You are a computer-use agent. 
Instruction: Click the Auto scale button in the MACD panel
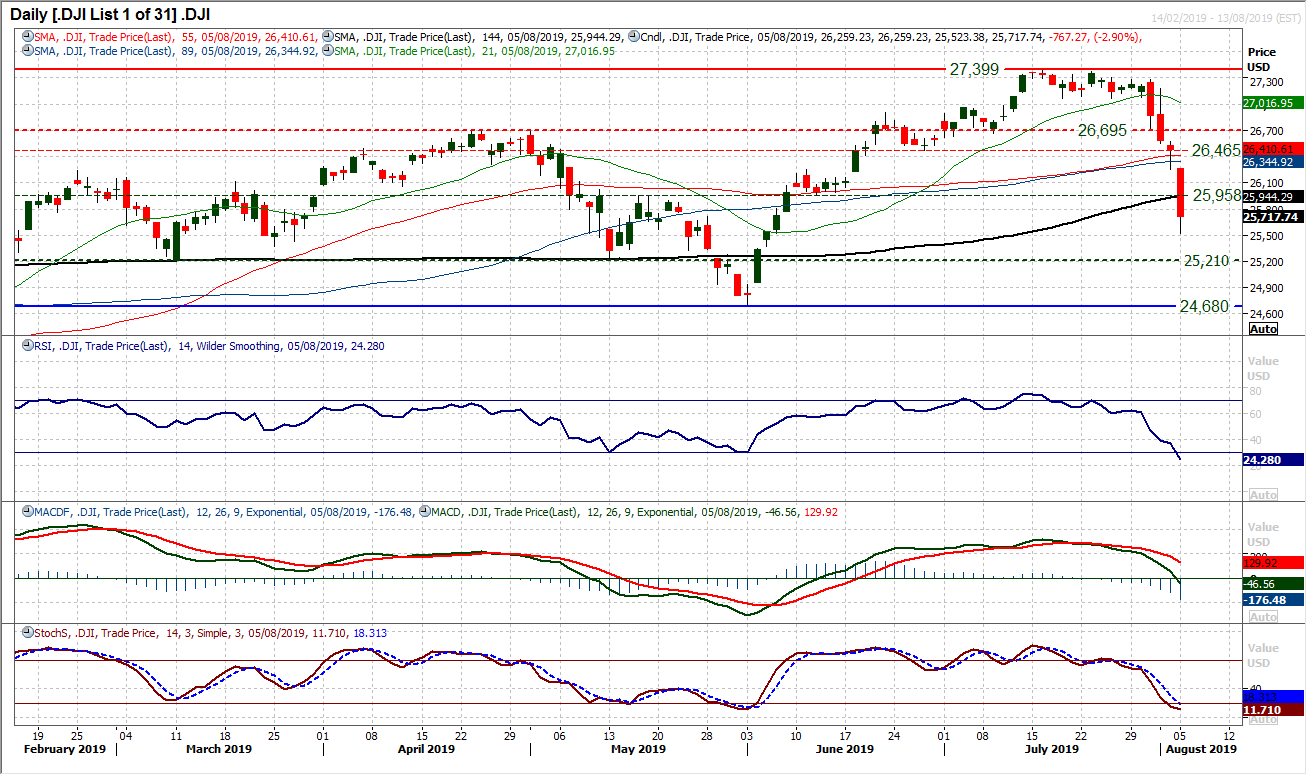point(1263,617)
